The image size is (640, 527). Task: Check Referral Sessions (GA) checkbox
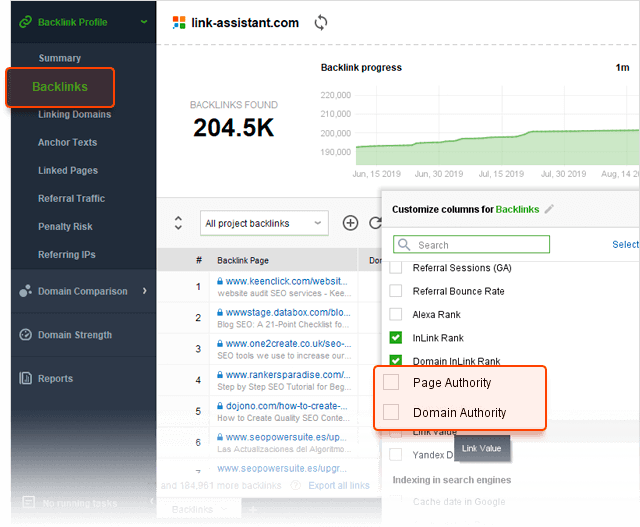[x=396, y=268]
